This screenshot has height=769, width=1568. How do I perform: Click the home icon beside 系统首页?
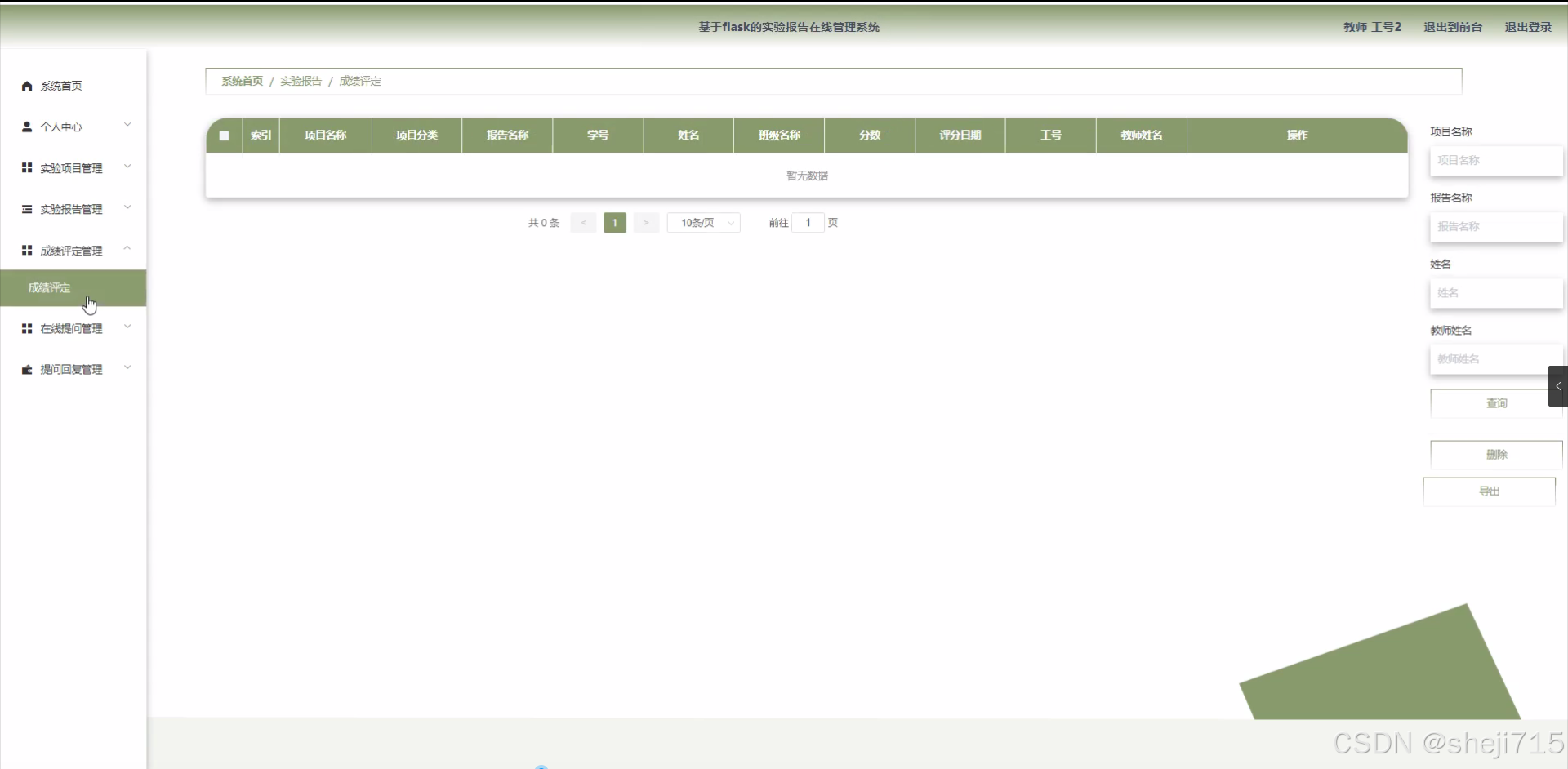tap(27, 86)
